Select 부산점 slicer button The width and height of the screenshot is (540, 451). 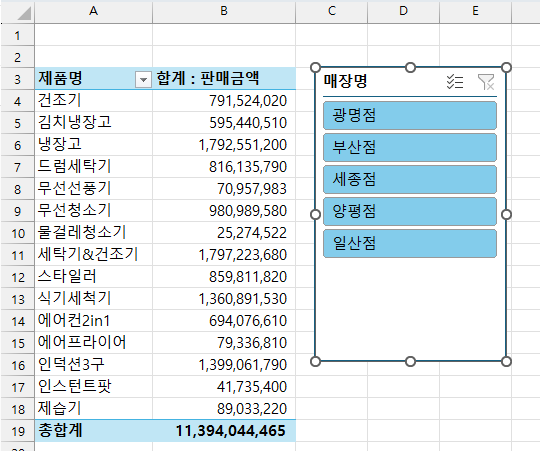pos(410,147)
